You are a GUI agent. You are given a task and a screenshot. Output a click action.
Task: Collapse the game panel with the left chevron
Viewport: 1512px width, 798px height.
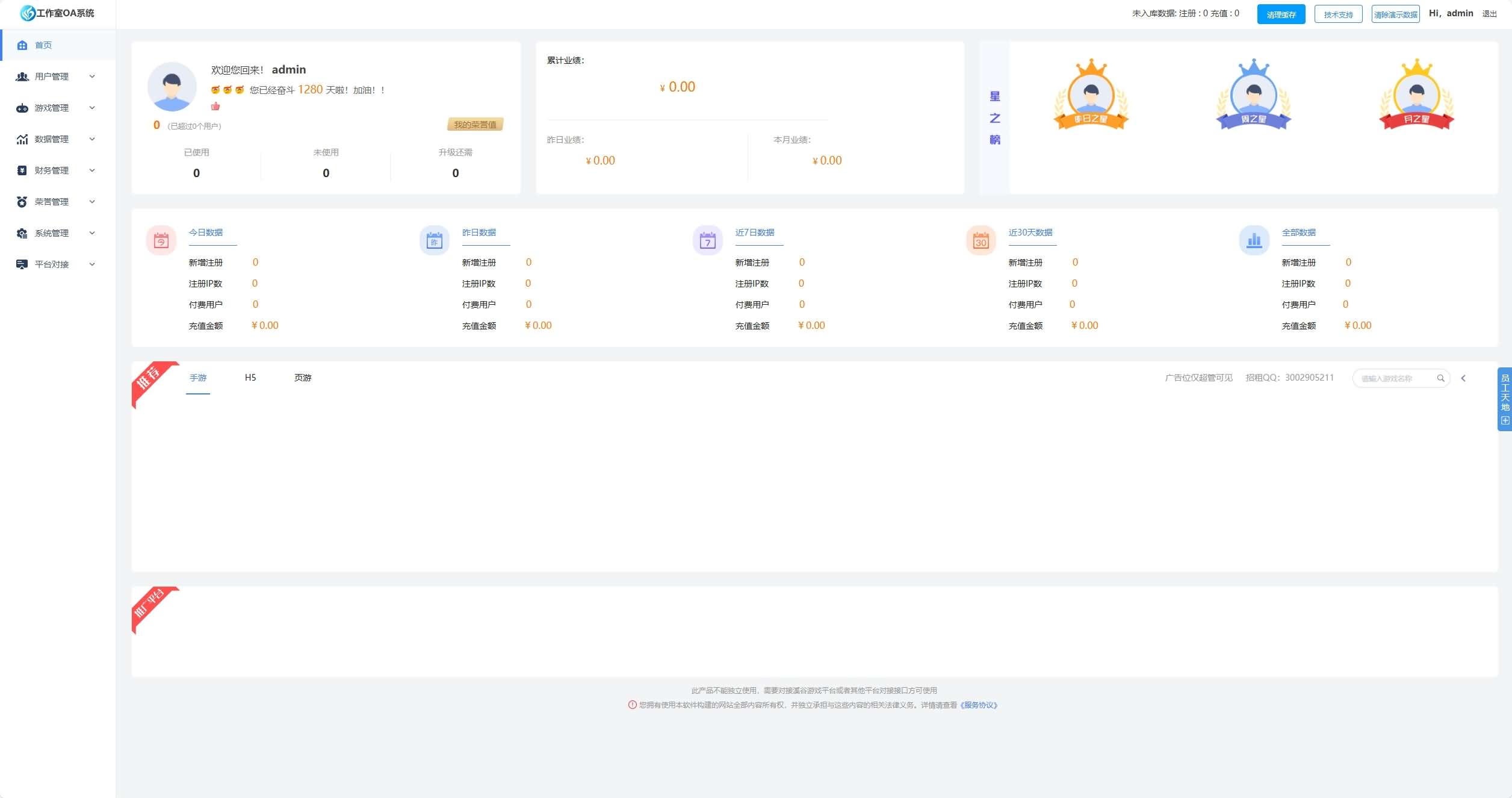point(1463,378)
